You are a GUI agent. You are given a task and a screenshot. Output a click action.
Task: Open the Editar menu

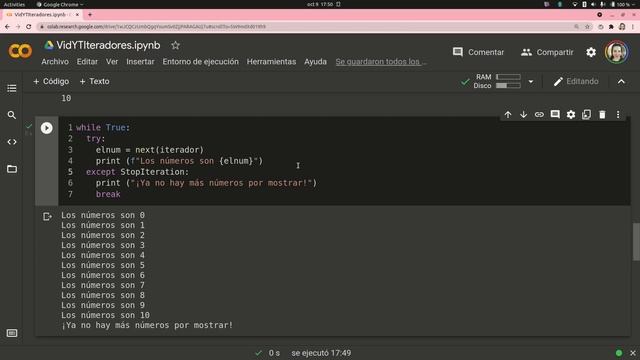(87, 62)
